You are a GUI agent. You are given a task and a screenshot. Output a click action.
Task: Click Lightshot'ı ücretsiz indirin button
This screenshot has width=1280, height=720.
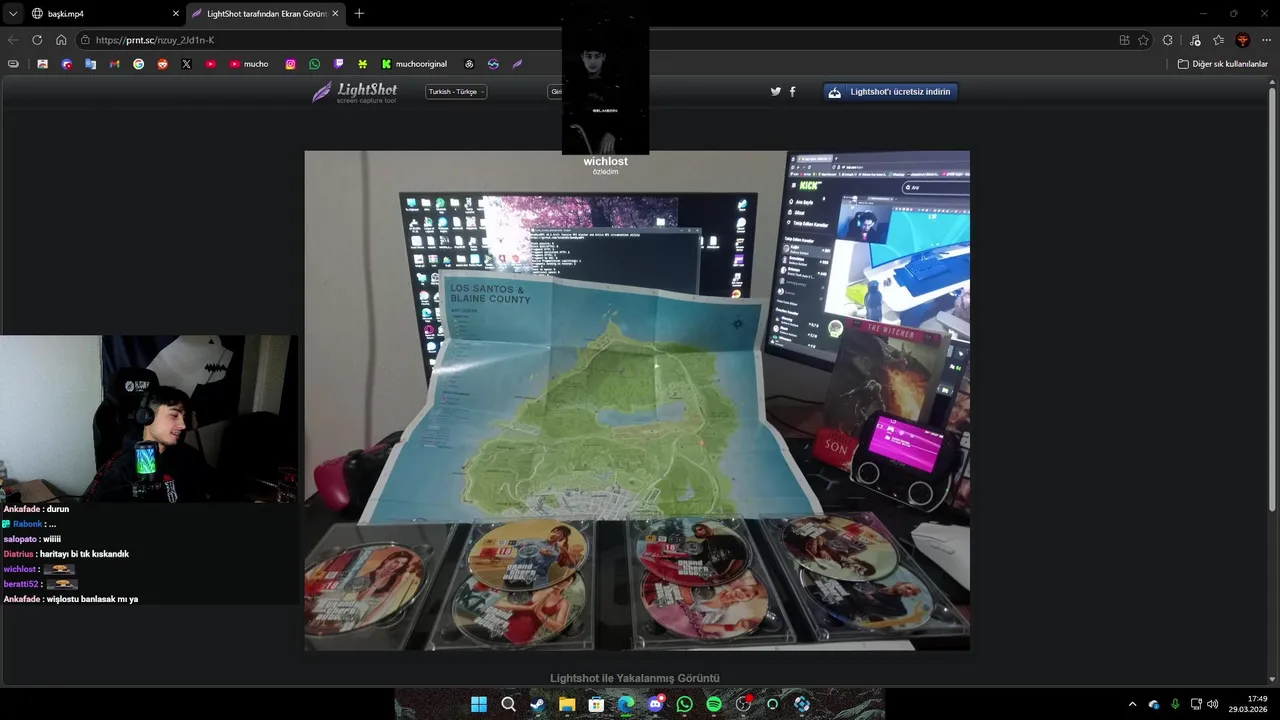[x=890, y=92]
